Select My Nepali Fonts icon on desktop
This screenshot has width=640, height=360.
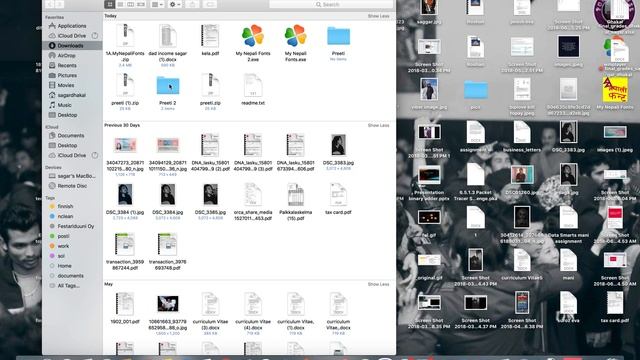click(x=615, y=90)
